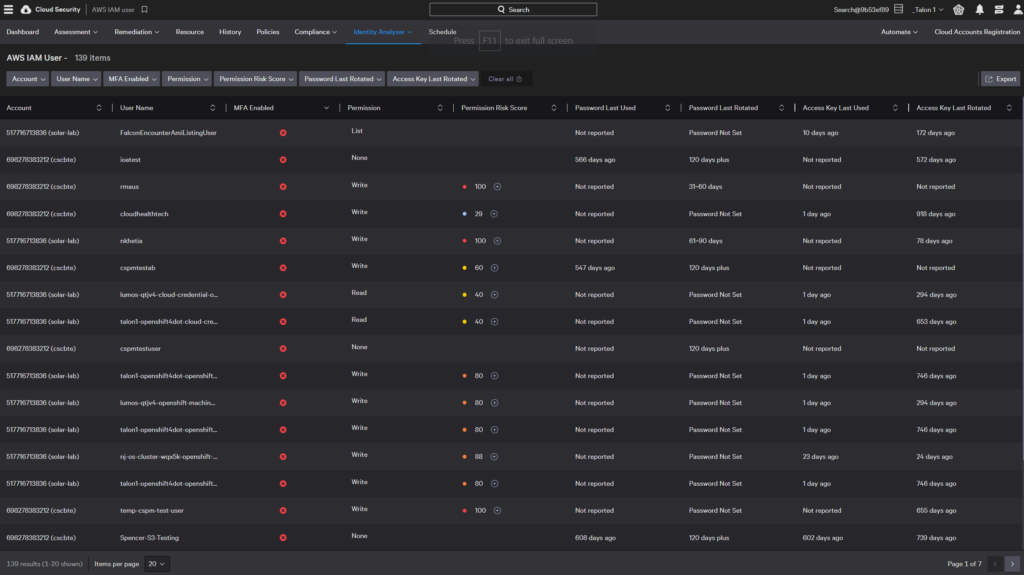Sort by Account column
Viewport: 1024px width, 575px height.
[x=99, y=108]
